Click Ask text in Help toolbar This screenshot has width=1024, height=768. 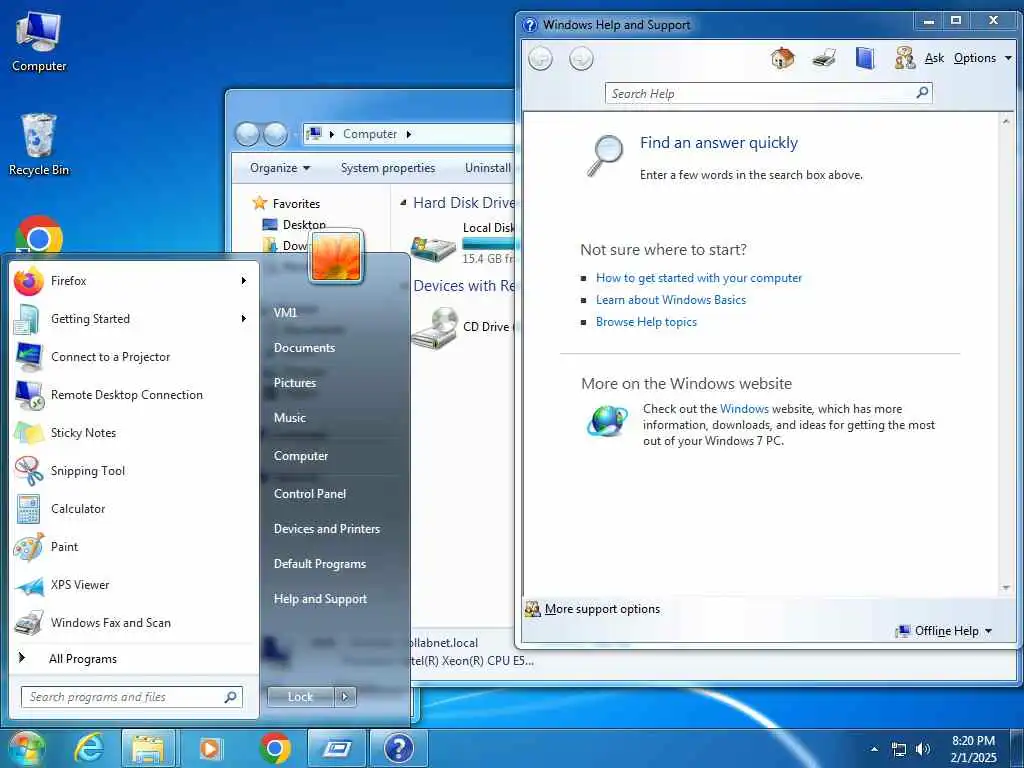(x=934, y=58)
